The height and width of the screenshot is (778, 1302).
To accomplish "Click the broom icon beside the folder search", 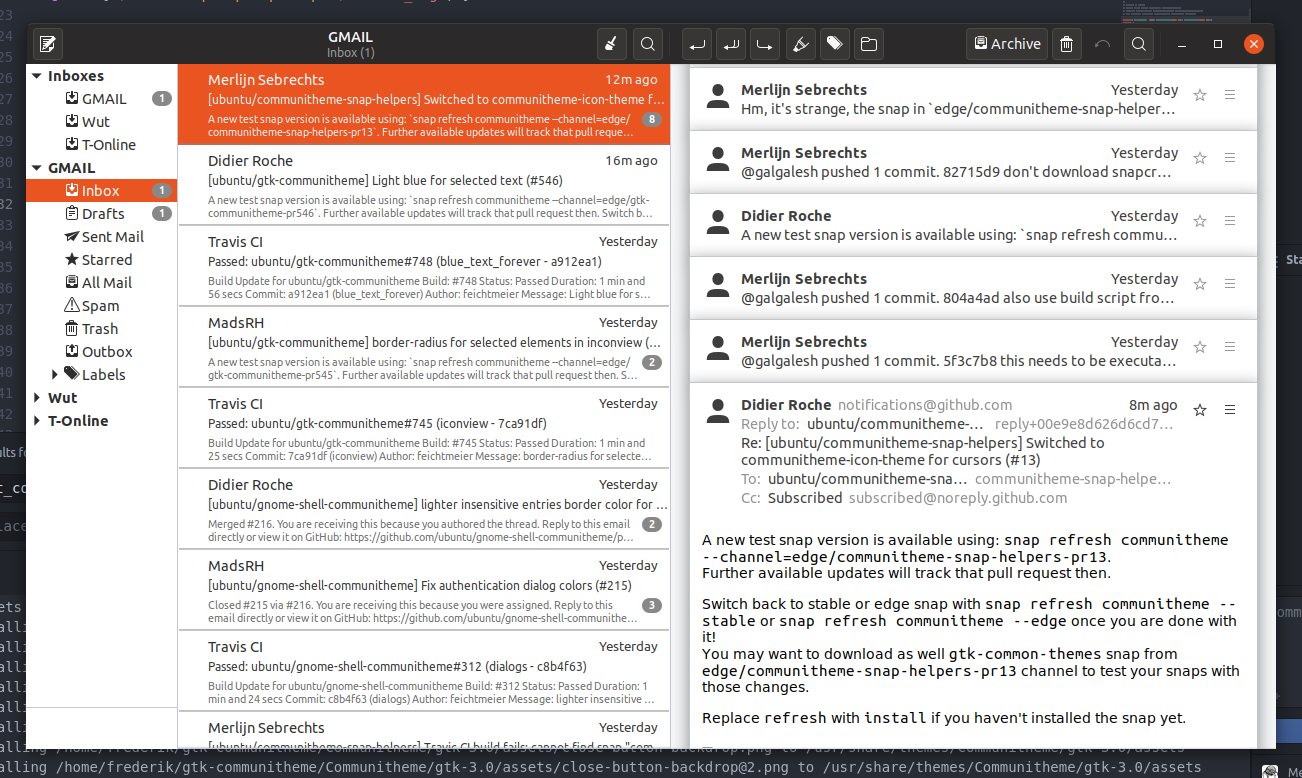I will [x=612, y=44].
